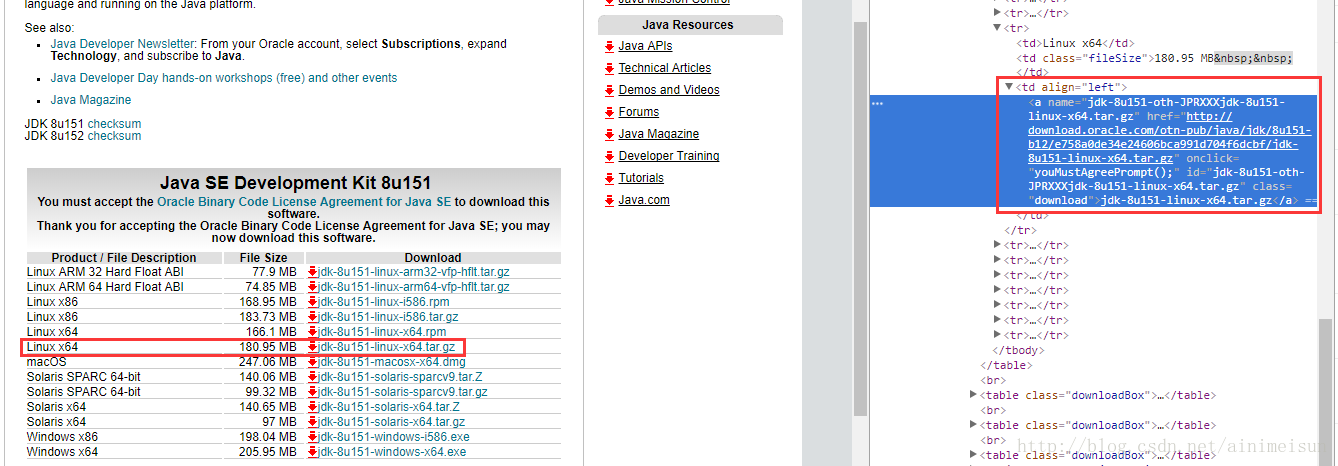1338x466 pixels.
Task: Collapse the expanded tr node above Linux x64 td
Action: (997, 28)
